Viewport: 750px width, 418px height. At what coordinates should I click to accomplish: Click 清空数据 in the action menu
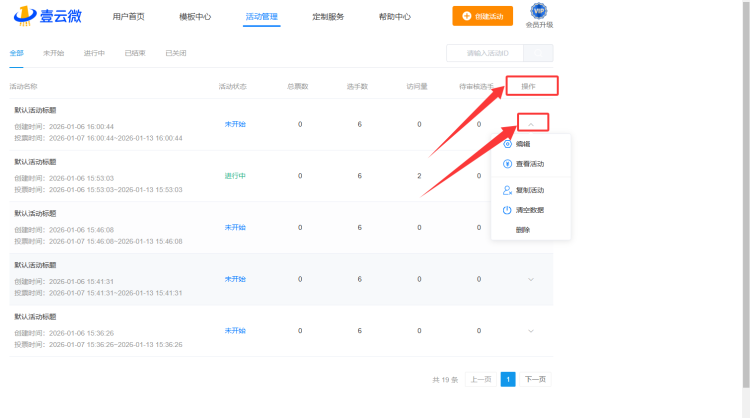pos(530,210)
